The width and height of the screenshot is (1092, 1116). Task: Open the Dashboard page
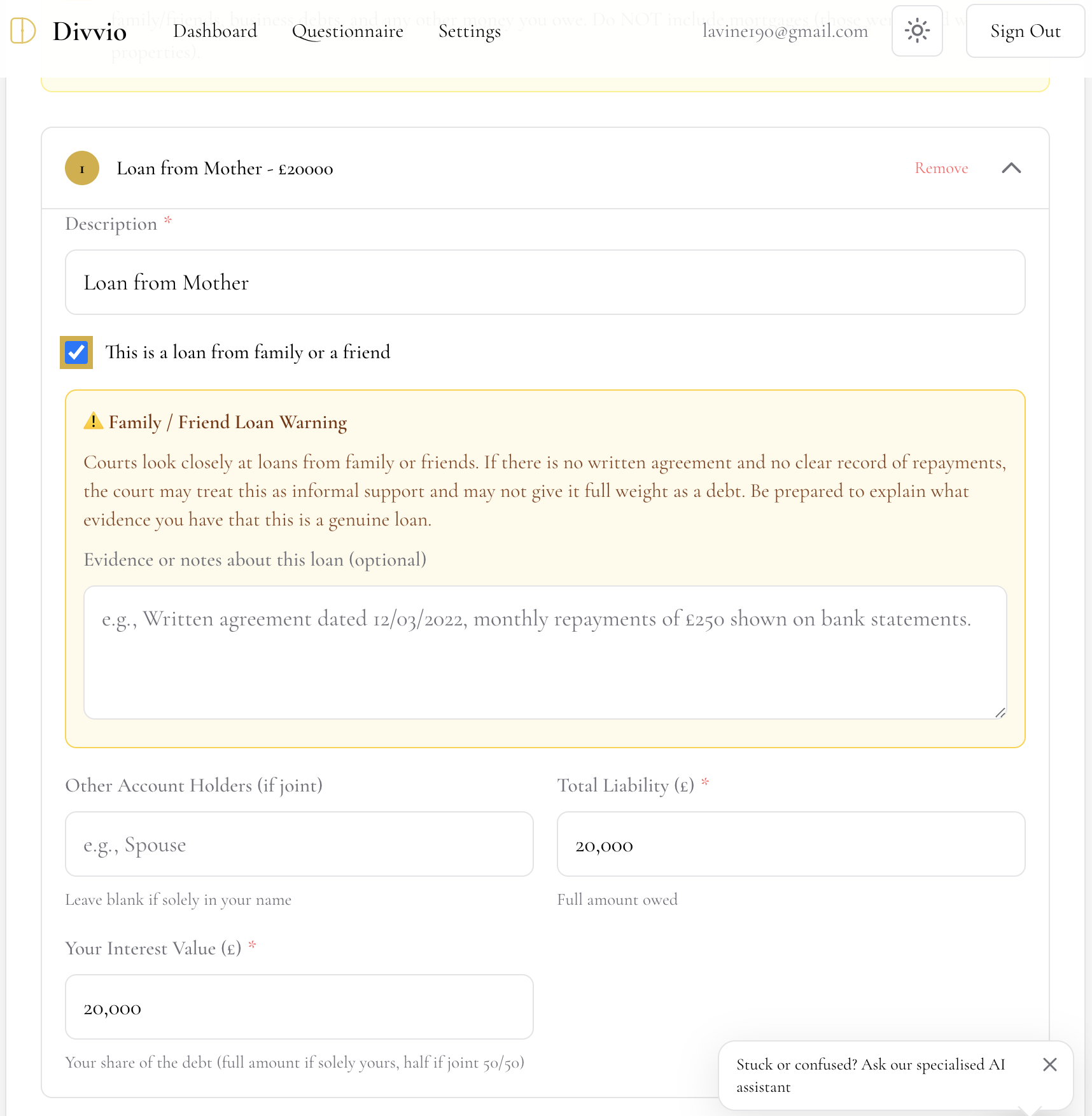point(215,31)
